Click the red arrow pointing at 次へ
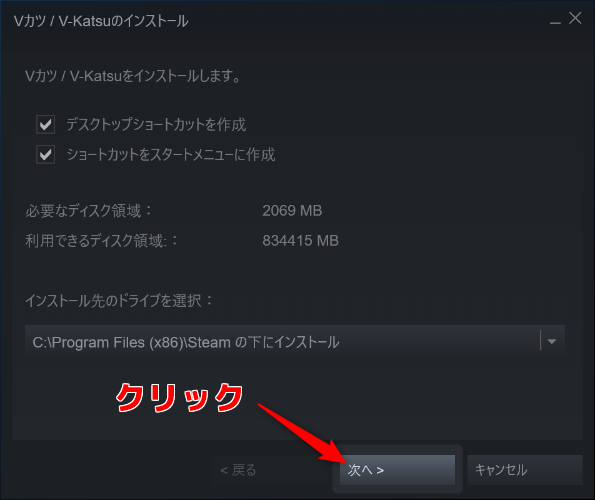Image resolution: width=595 pixels, height=500 pixels. pos(302,433)
